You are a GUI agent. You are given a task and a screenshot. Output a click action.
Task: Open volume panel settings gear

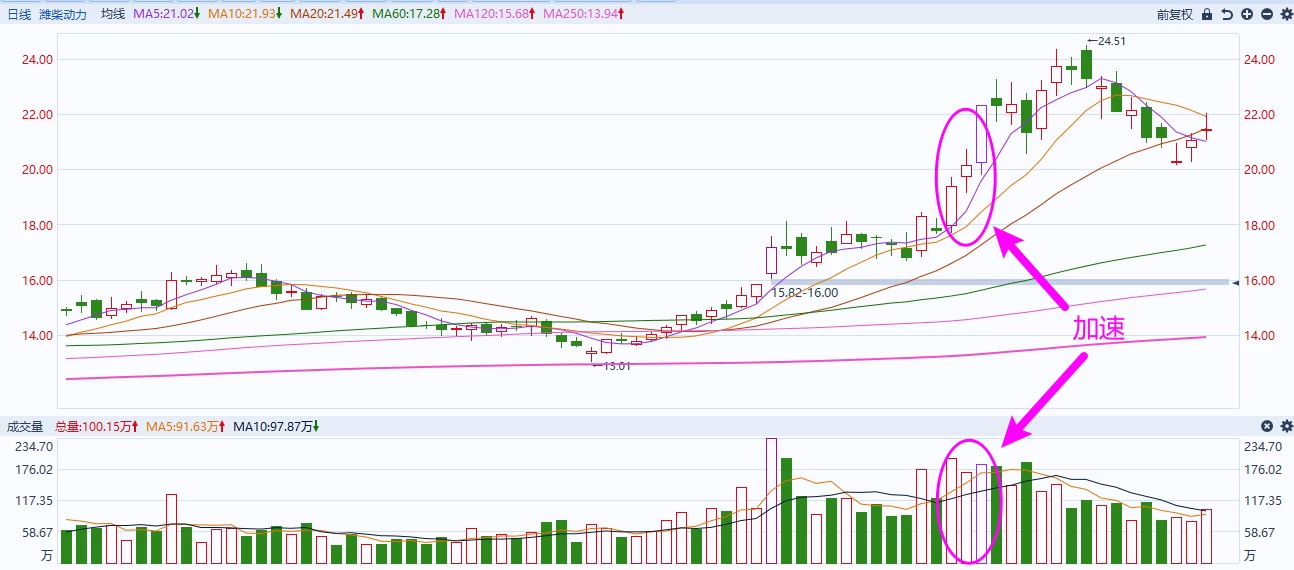click(1286, 426)
